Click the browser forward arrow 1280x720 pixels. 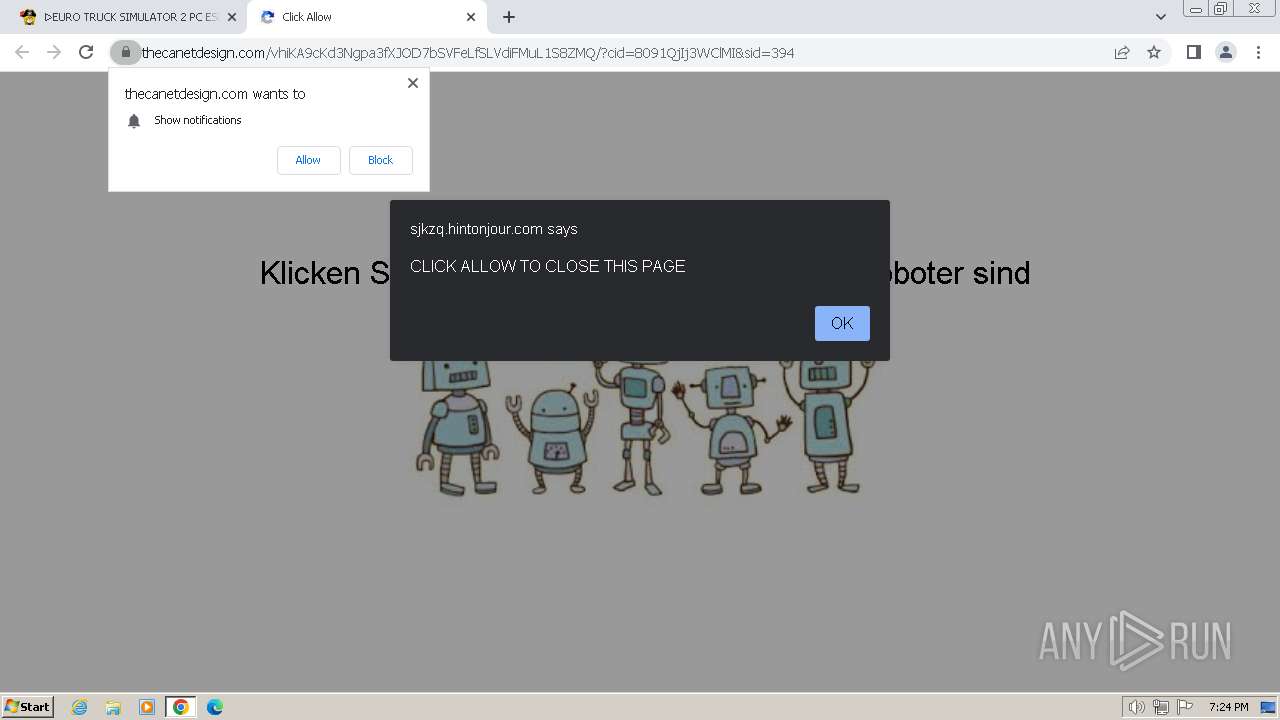click(54, 52)
